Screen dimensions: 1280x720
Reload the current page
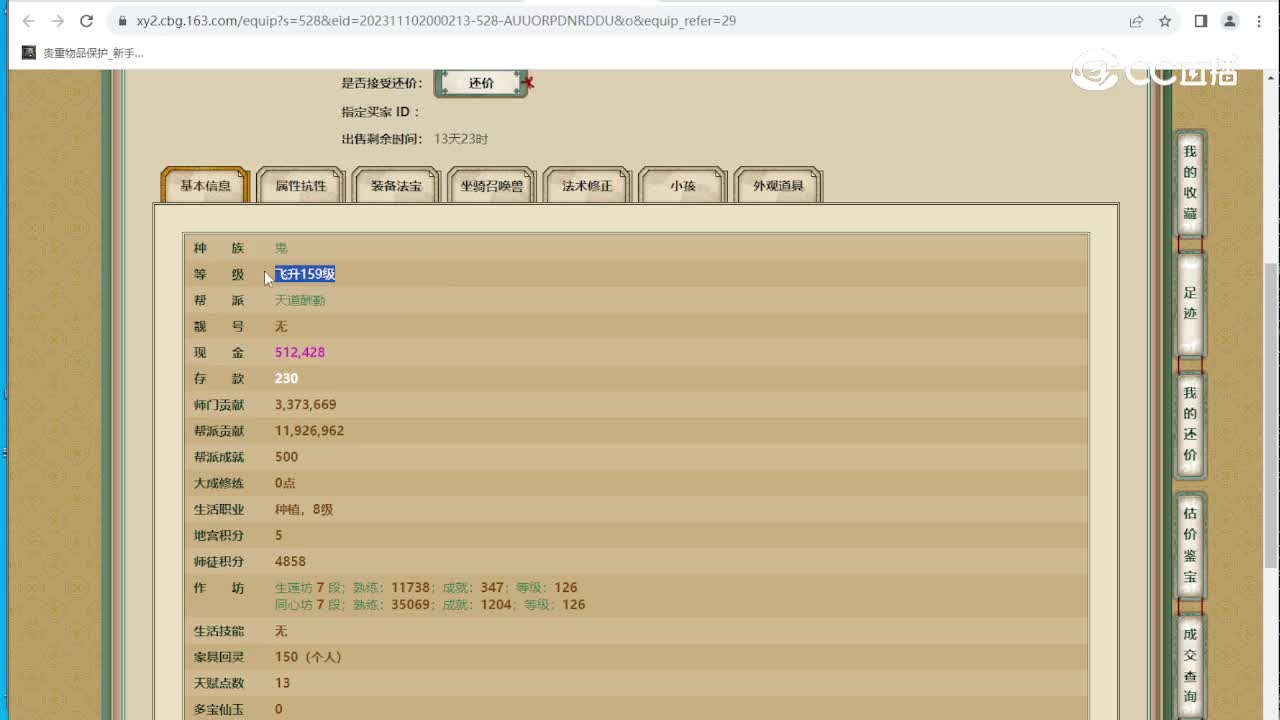click(x=87, y=21)
